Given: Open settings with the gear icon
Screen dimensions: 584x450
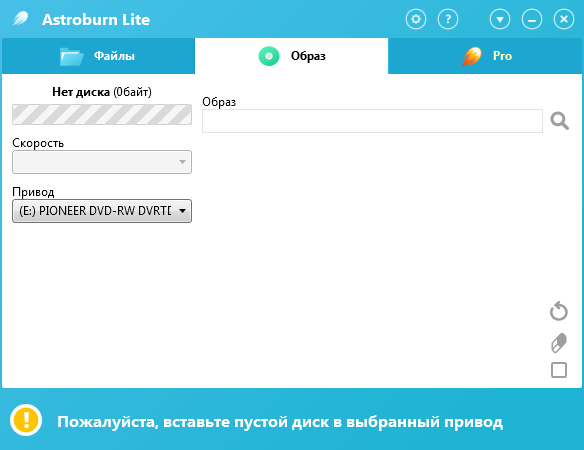Looking at the screenshot, I should (416, 19).
